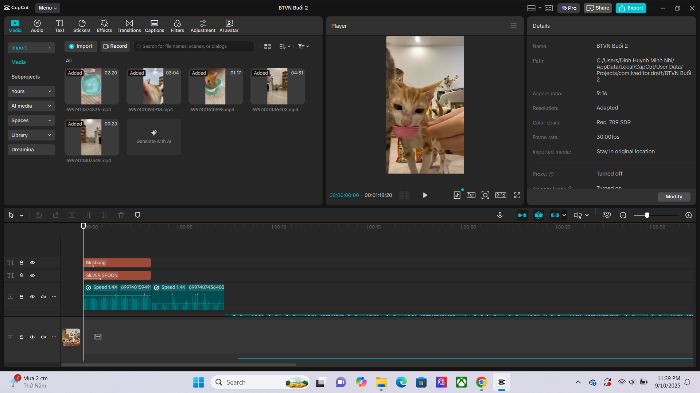The height and width of the screenshot is (393, 700).
Task: Collapse the Import section dropdown
Action: pos(31,47)
